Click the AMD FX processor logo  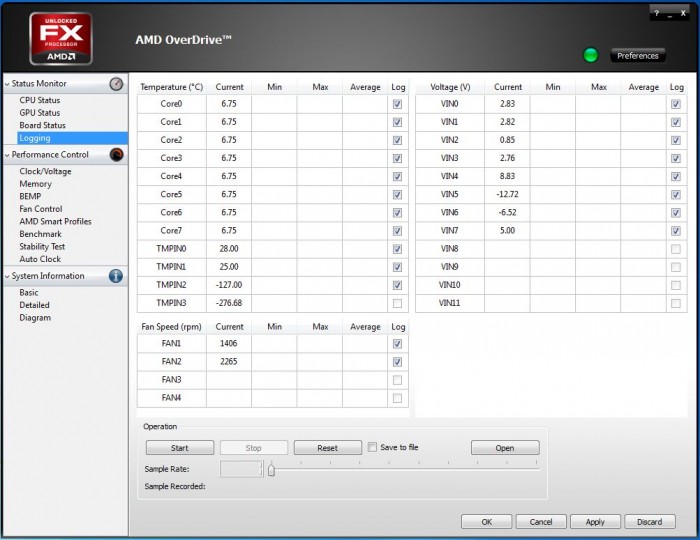click(61, 39)
